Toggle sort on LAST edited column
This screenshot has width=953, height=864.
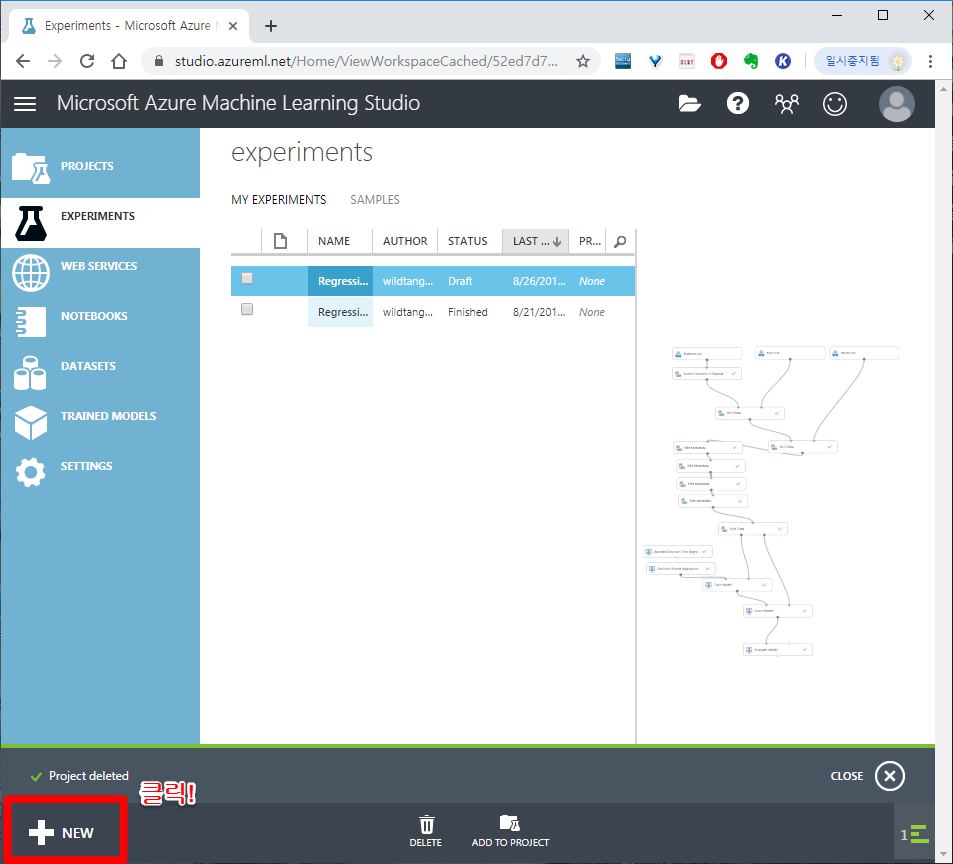(535, 241)
